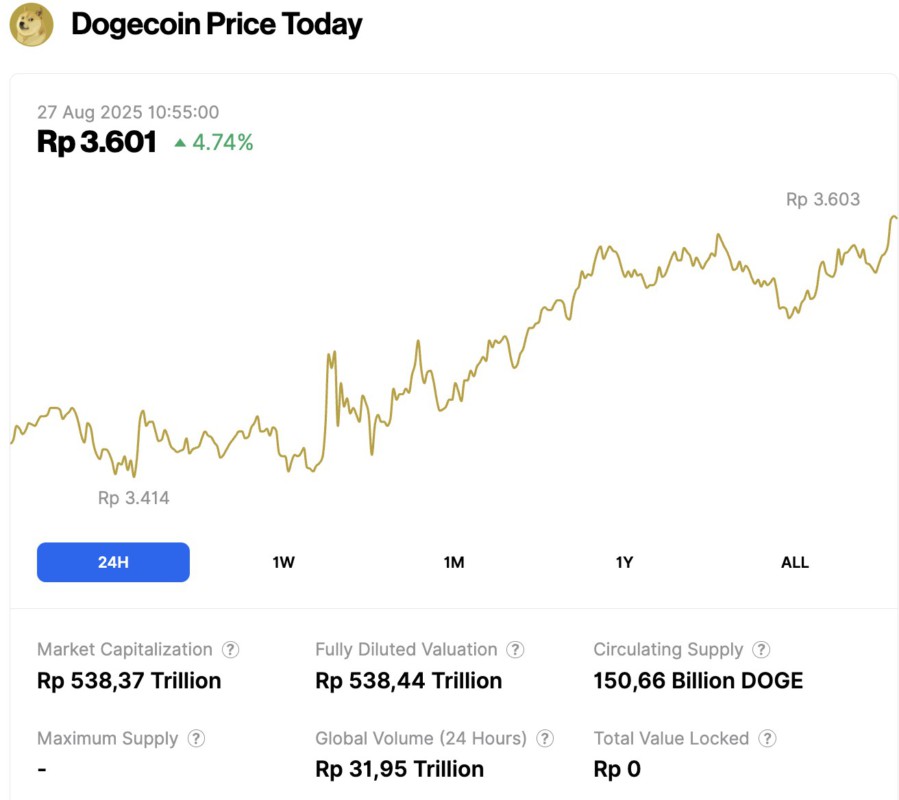Screen dimensions: 899x800
Task: View the 1Y price history
Action: click(624, 562)
